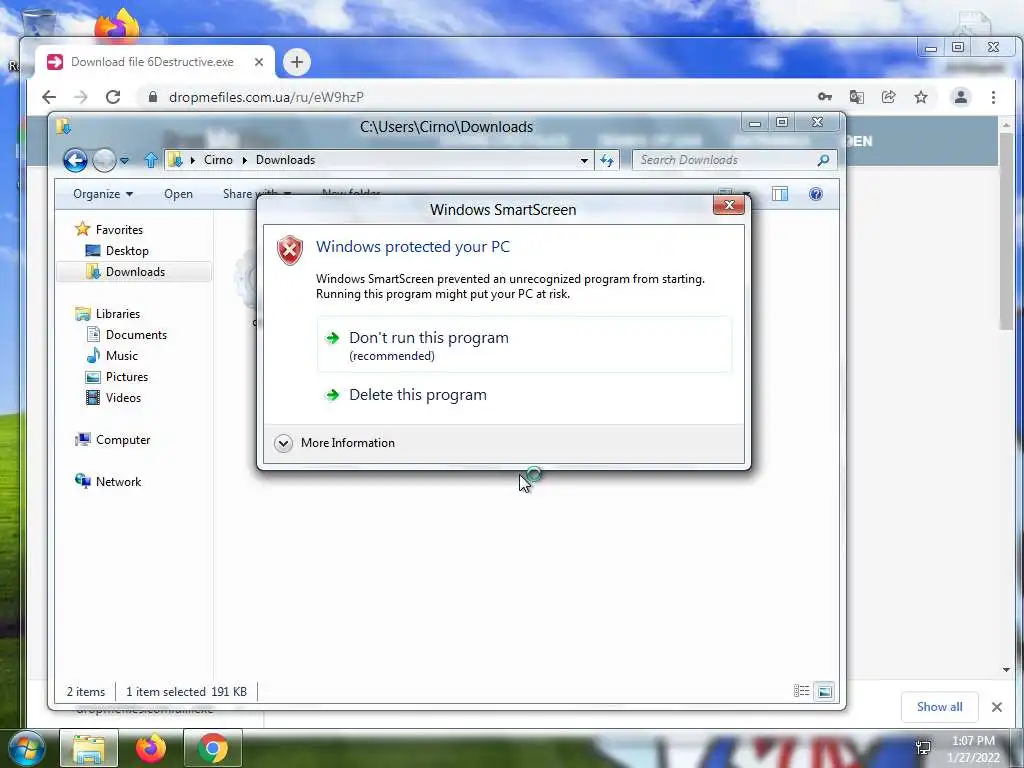This screenshot has height=768, width=1024.
Task: Click Open in Explorer toolbar
Action: (x=178, y=194)
